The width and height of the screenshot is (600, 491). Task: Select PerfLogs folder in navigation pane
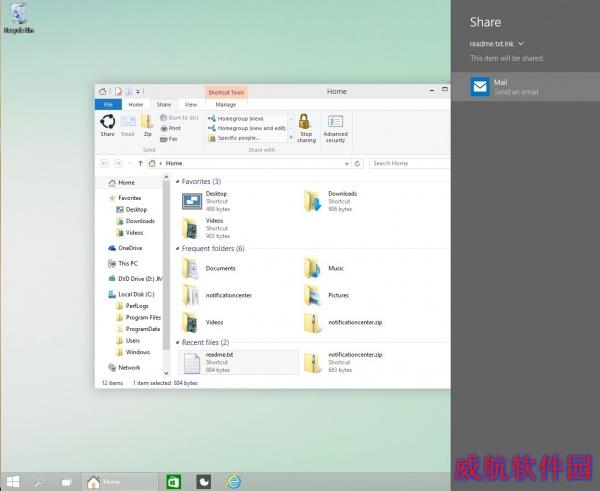point(132,306)
